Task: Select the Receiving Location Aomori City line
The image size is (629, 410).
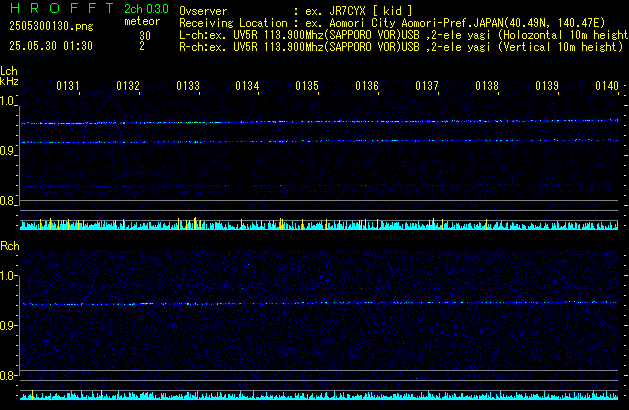Action: 392,23
